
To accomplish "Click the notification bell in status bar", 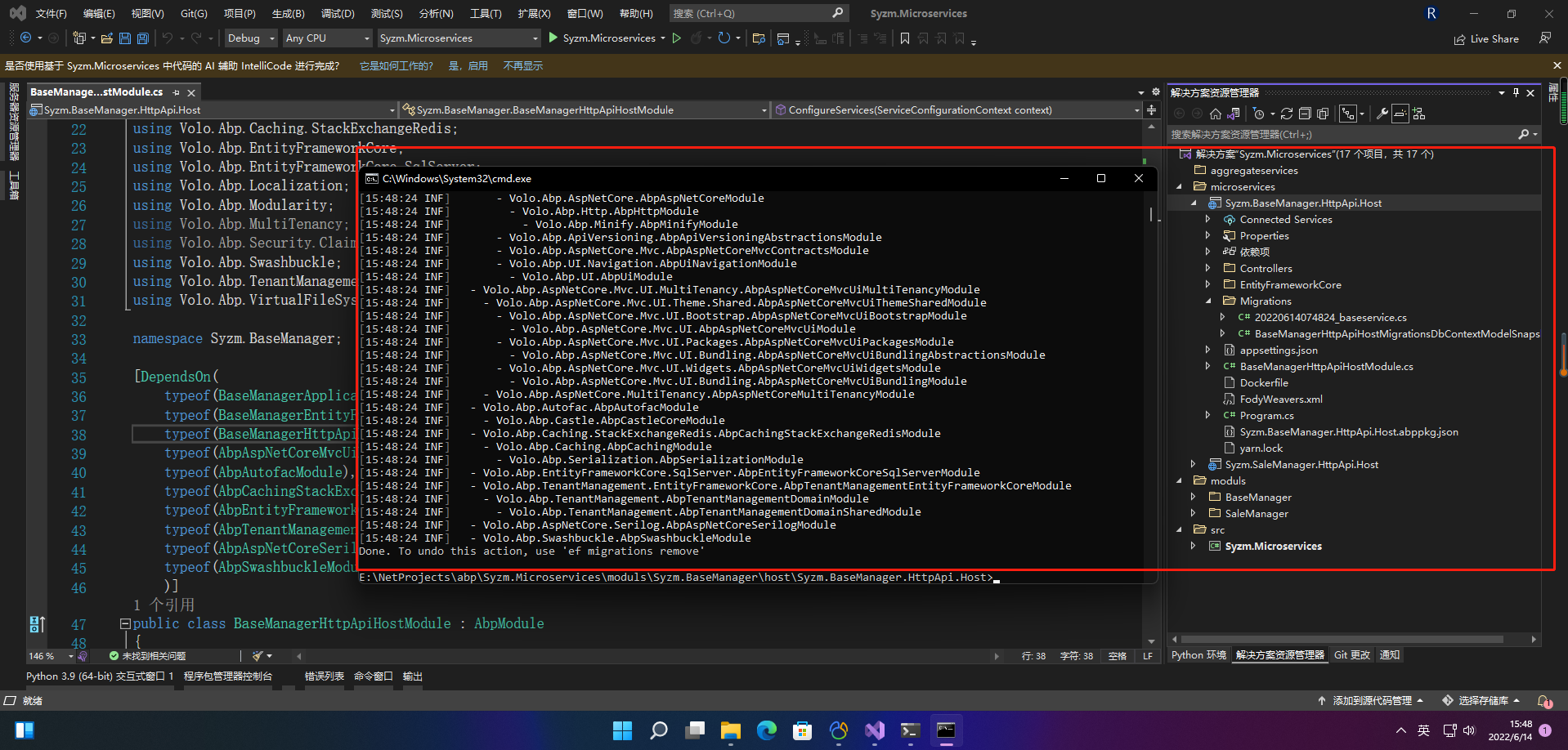I will tap(1543, 700).
